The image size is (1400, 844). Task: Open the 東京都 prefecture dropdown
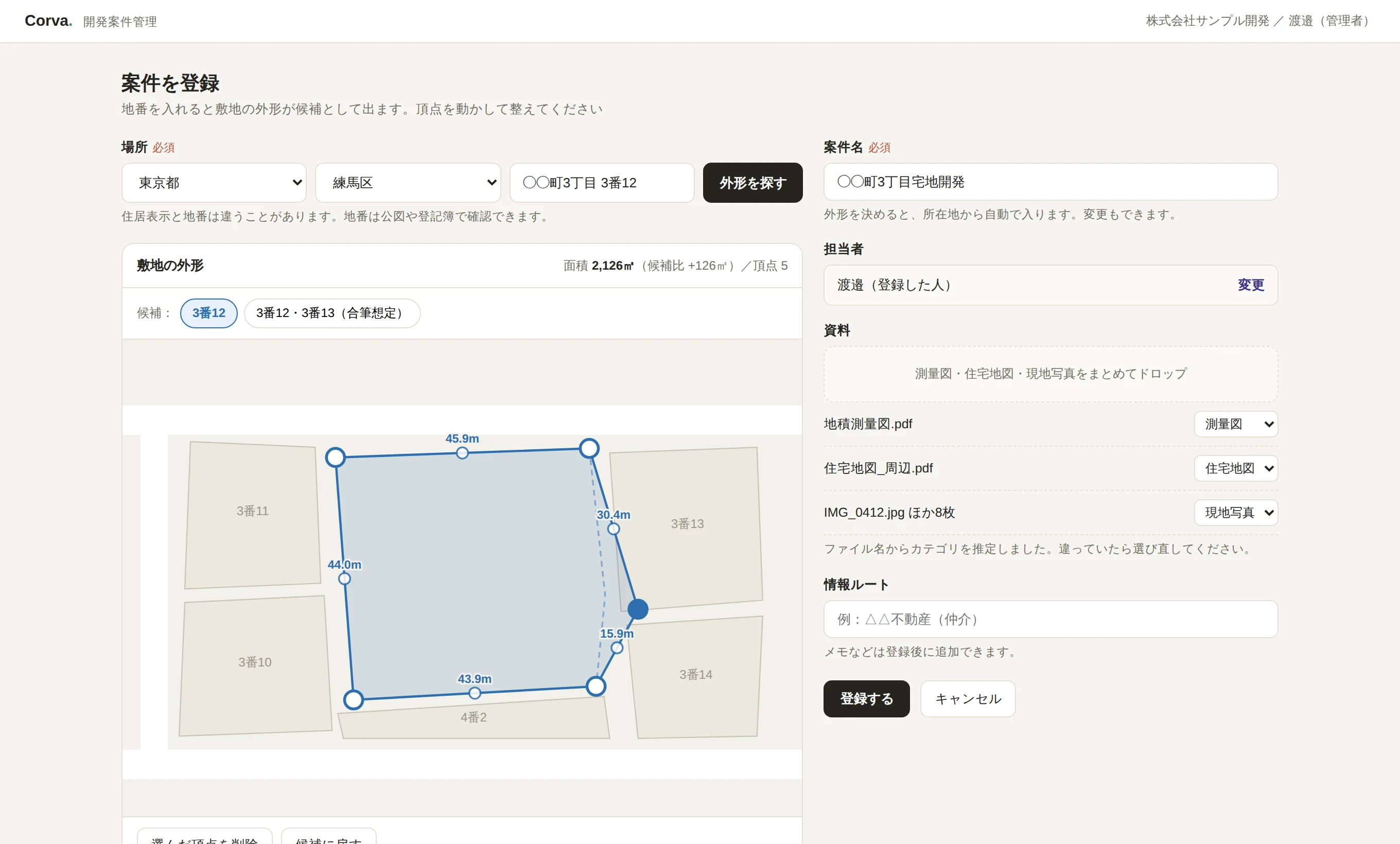tap(214, 183)
